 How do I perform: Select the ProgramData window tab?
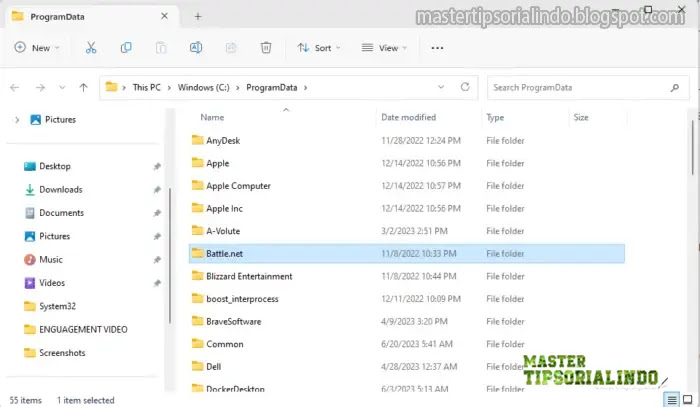(x=92, y=17)
